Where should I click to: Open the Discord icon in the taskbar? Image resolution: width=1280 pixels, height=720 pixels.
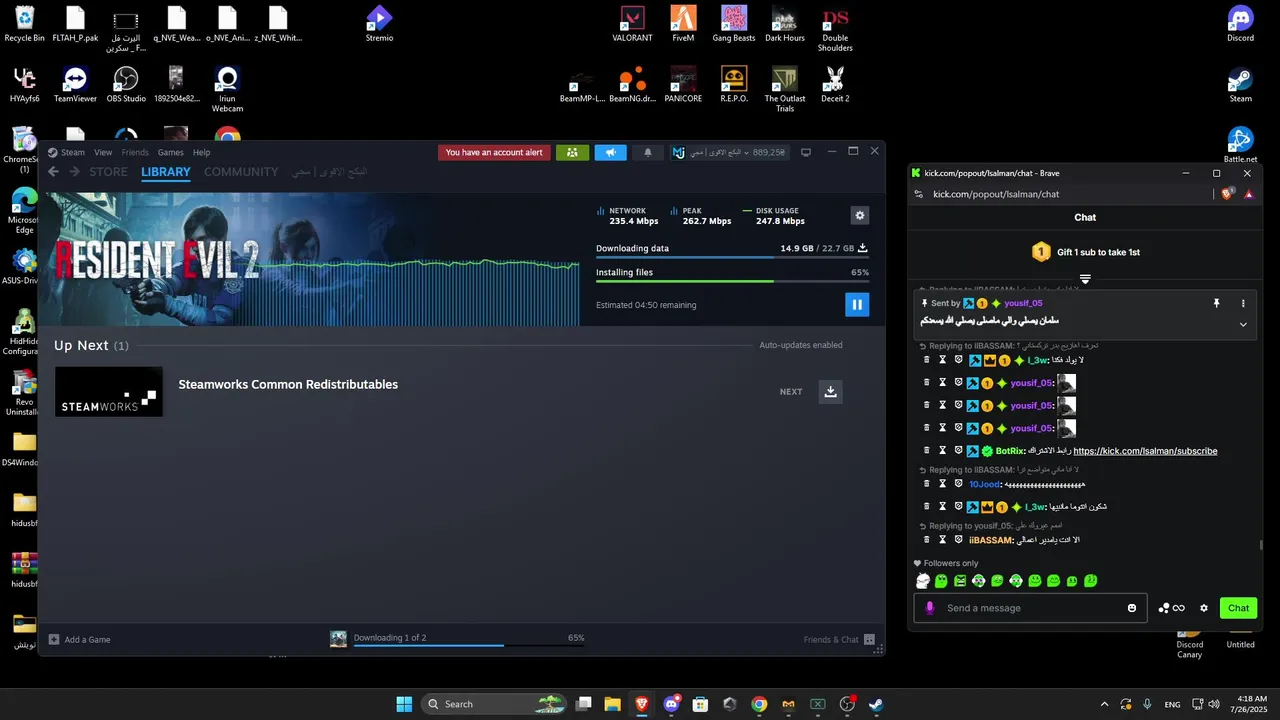[671, 704]
